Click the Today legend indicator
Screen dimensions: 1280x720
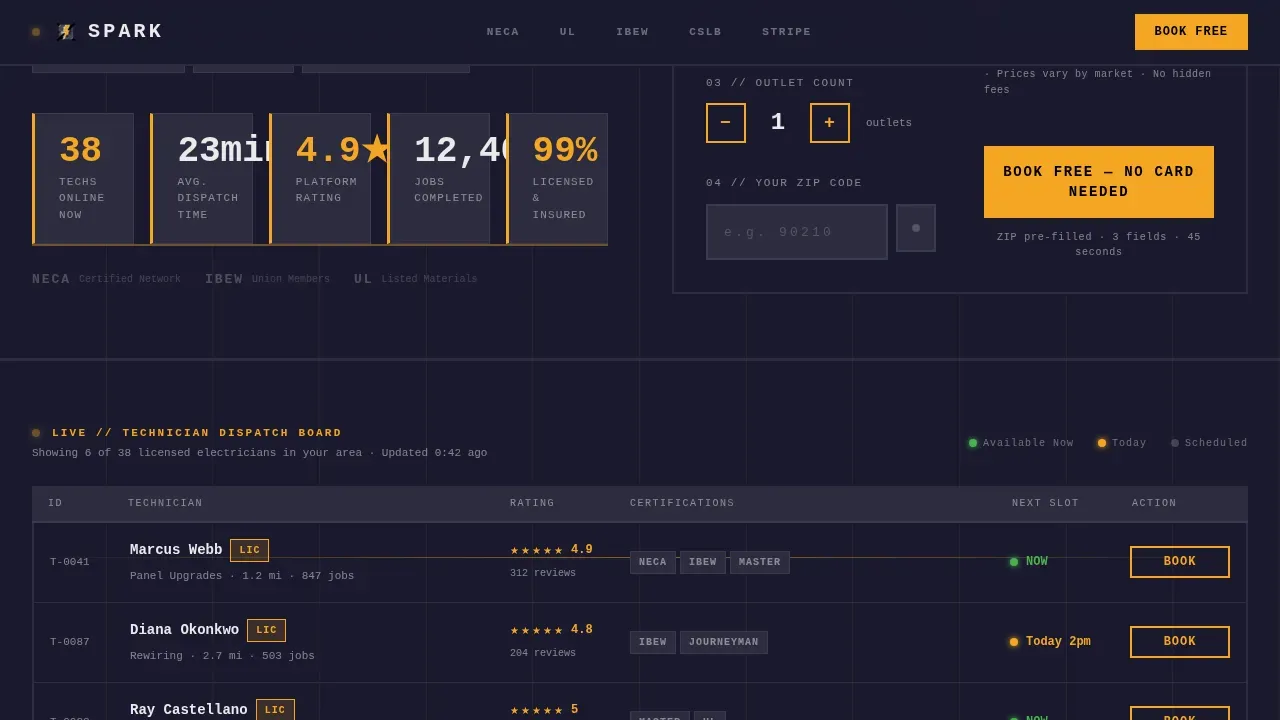click(x=1122, y=443)
